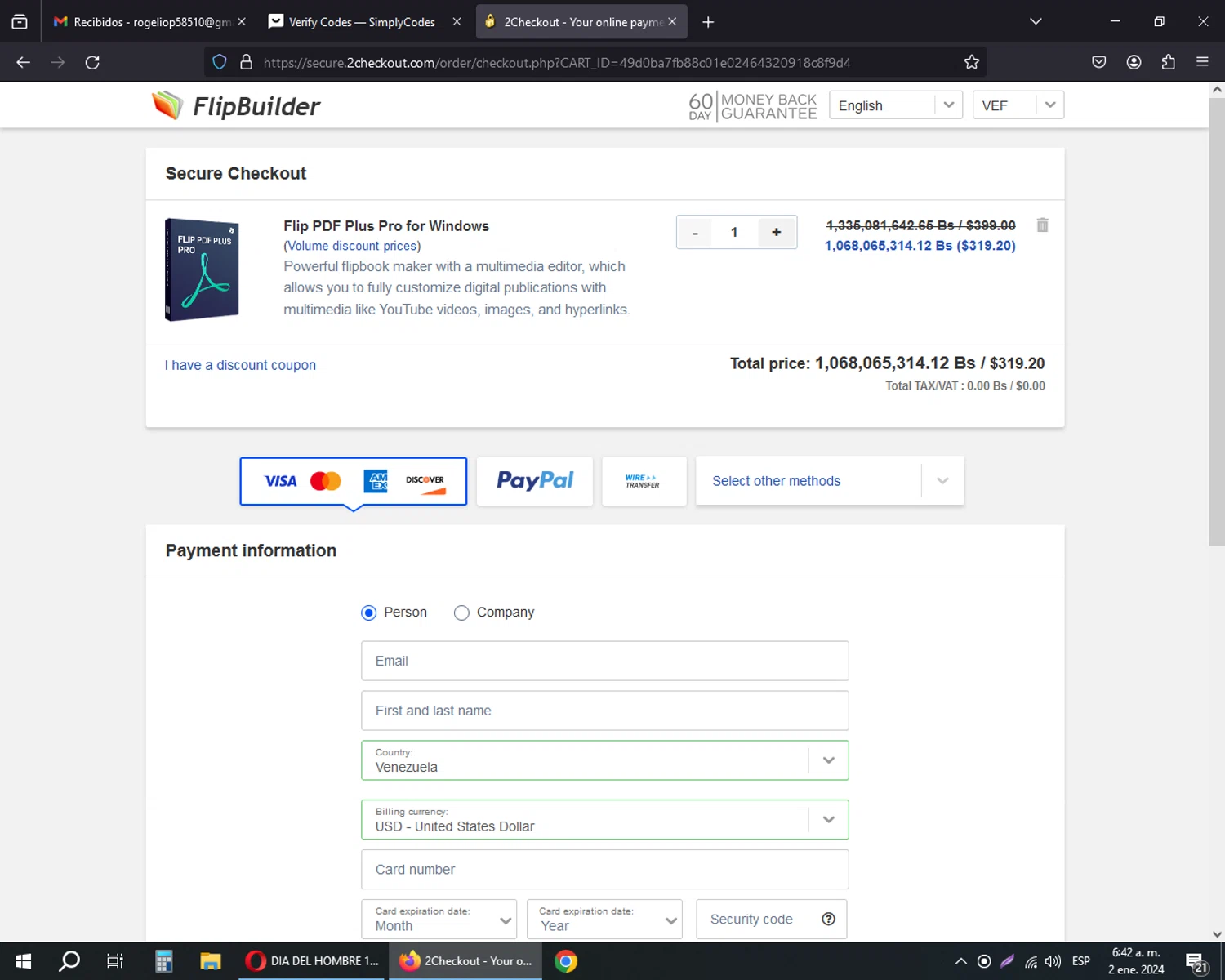The width and height of the screenshot is (1225, 980).
Task: Click the browser address bar URL
Action: coord(557,62)
